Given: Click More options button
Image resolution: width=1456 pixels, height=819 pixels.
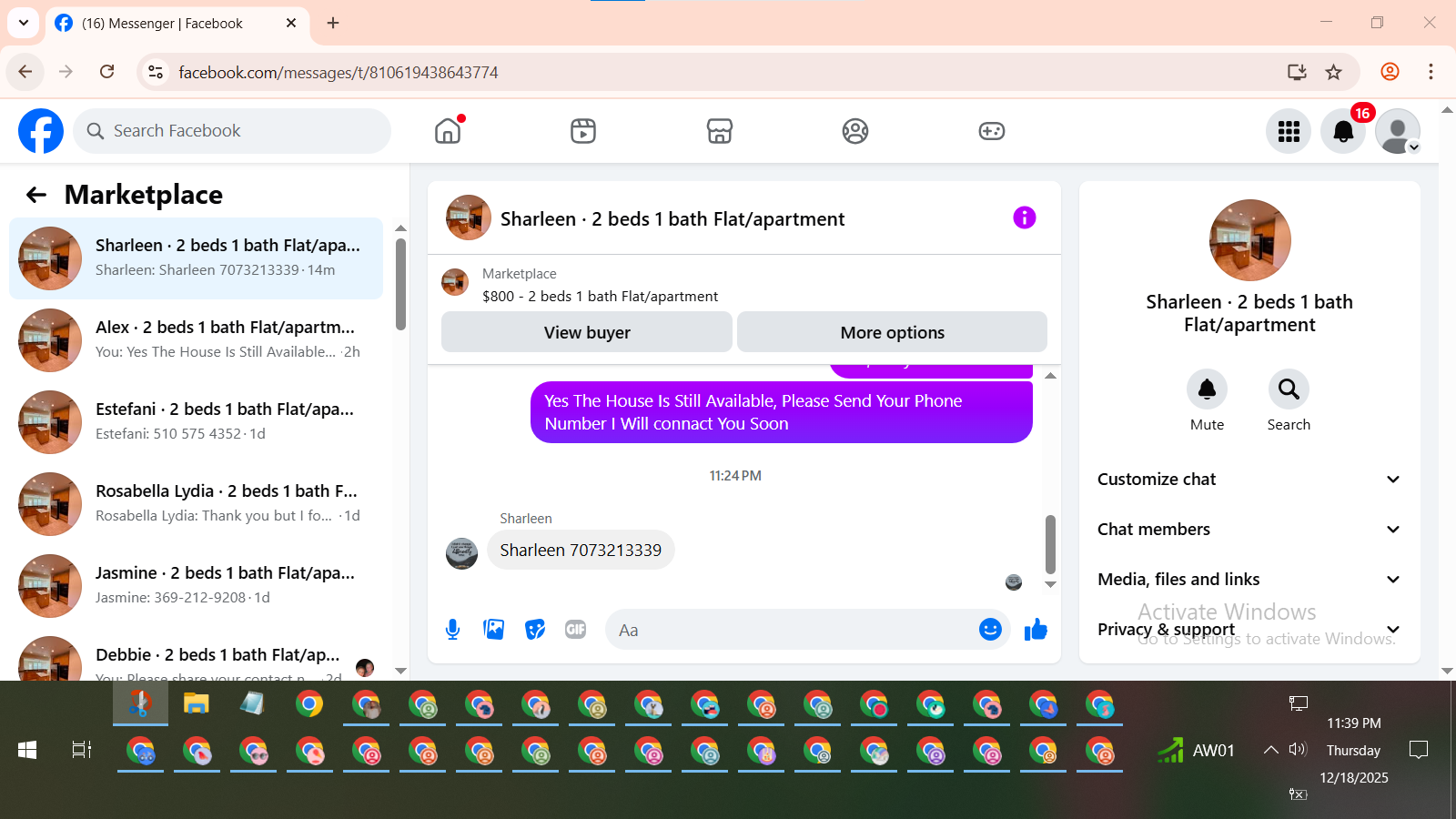Looking at the screenshot, I should click(892, 332).
